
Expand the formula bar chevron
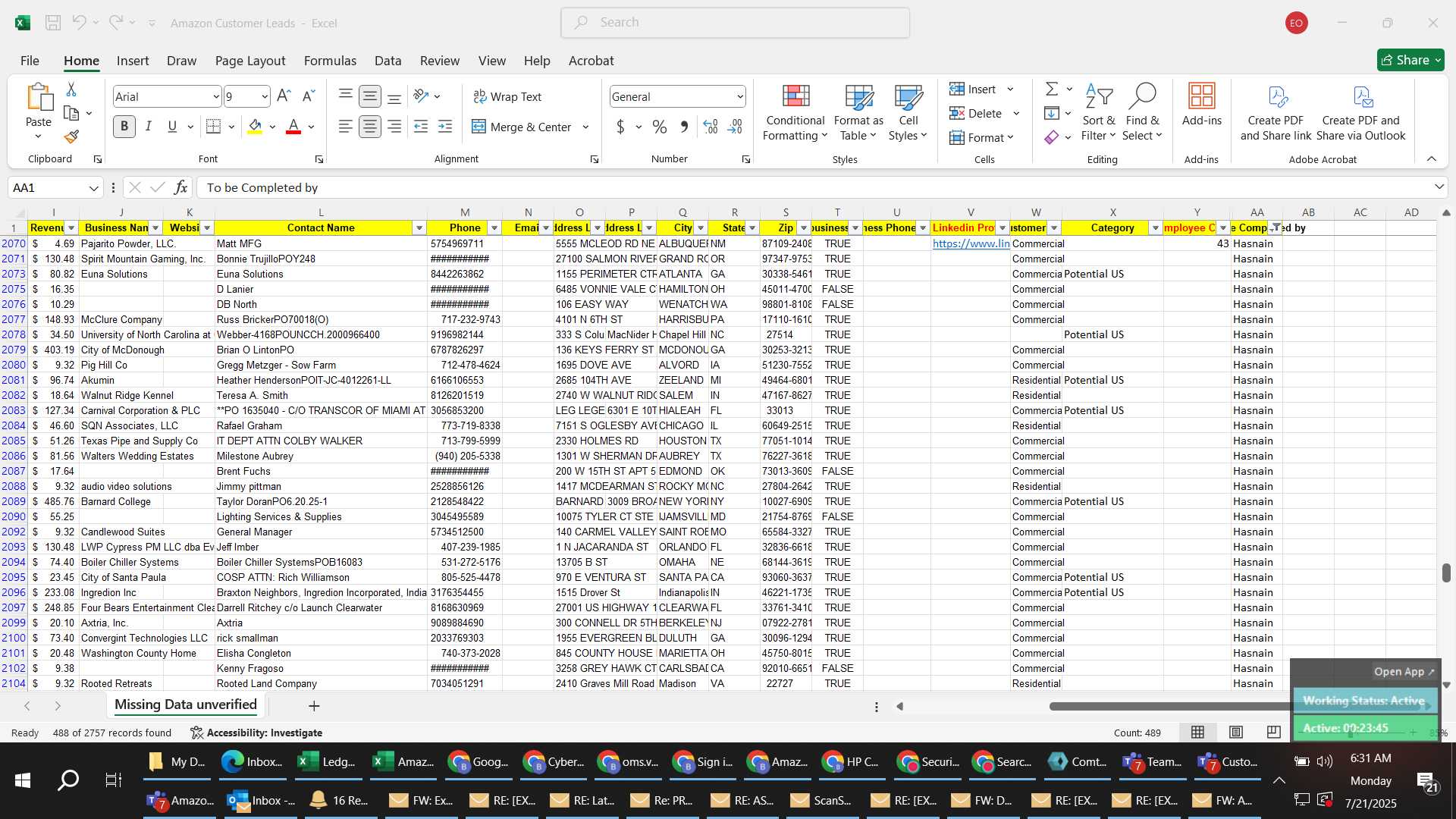click(x=1439, y=187)
